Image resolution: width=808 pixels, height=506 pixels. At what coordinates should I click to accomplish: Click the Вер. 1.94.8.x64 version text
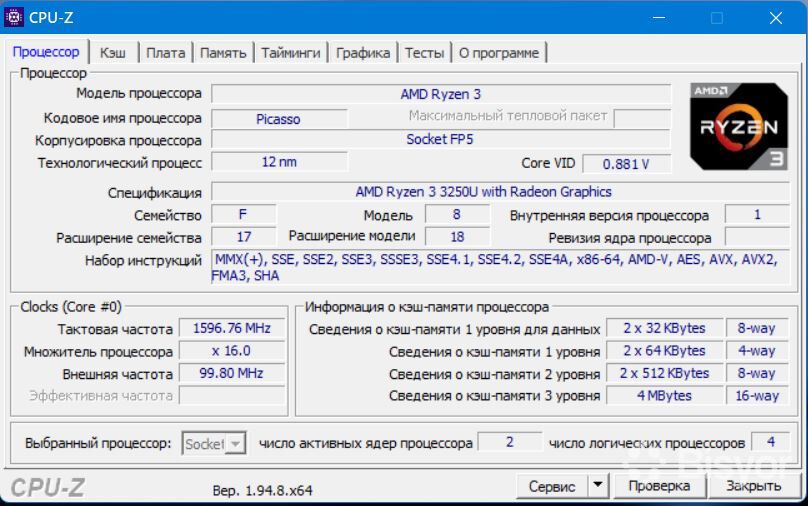262,490
